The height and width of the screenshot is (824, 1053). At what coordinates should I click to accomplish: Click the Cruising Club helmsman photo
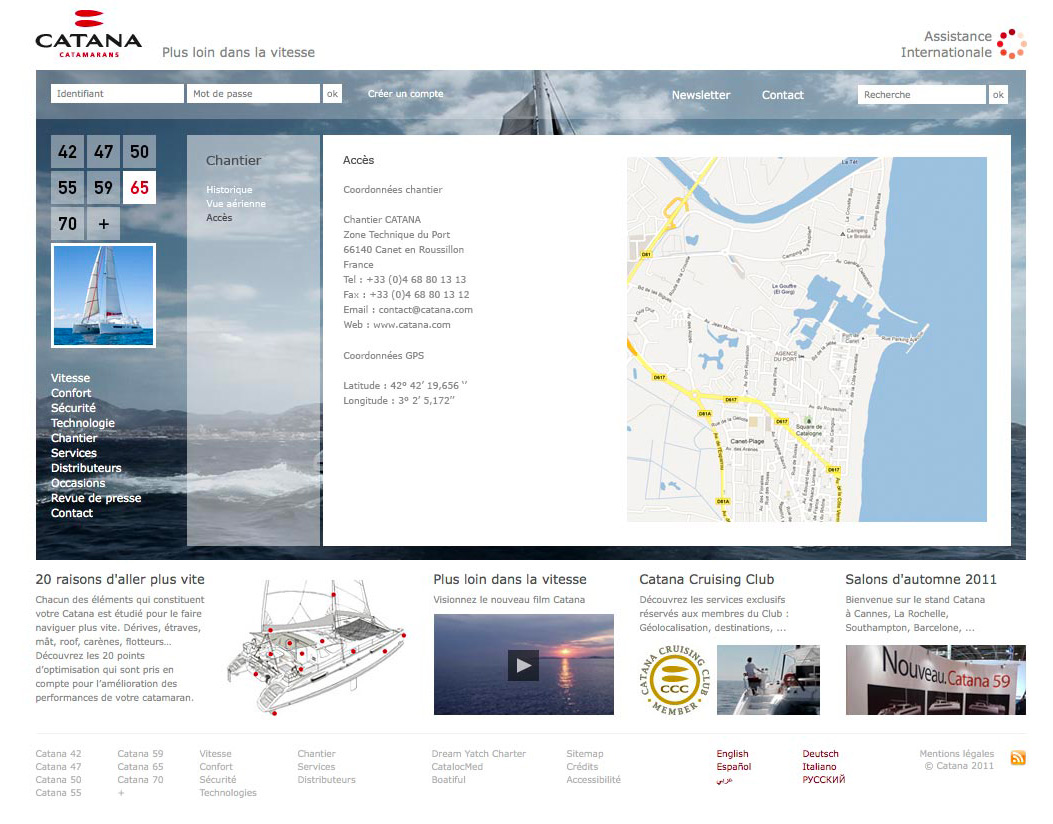pos(768,680)
